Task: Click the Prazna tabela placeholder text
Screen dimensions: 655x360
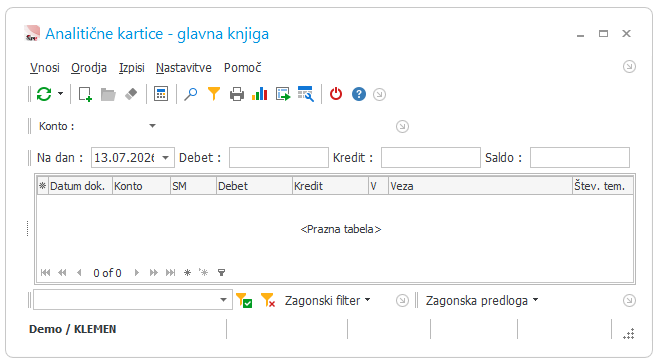Action: [341, 229]
